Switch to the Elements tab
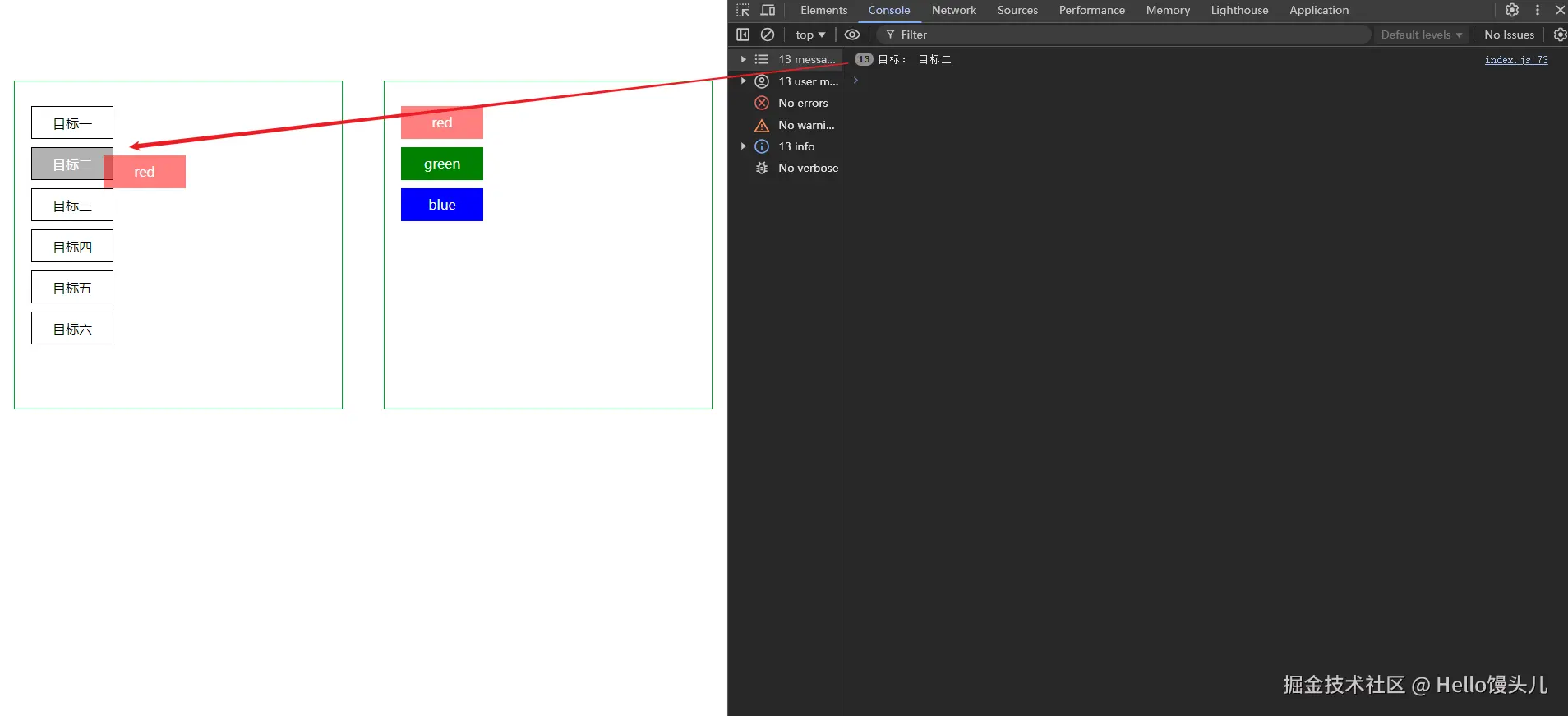 pyautogui.click(x=823, y=10)
